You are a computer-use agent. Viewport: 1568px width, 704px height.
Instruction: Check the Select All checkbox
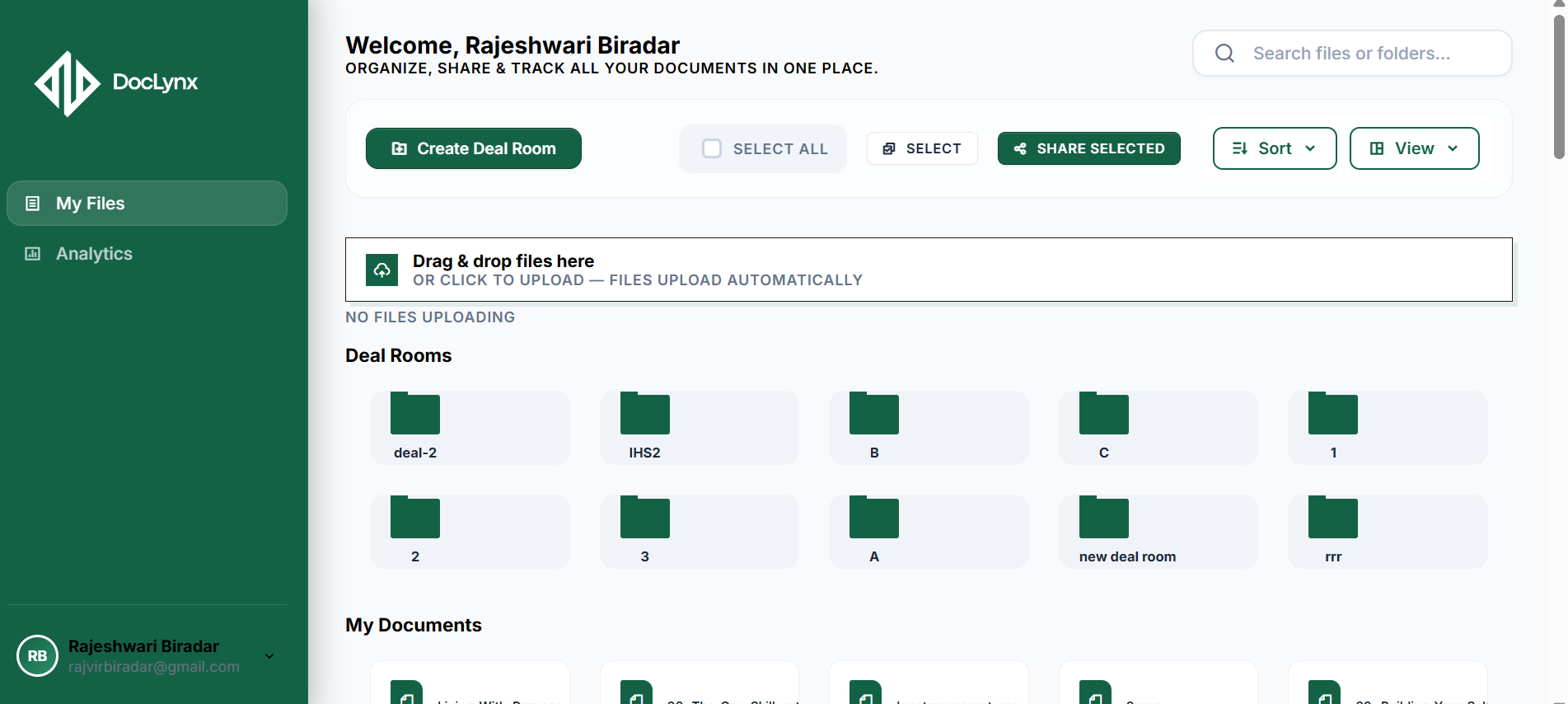pos(712,148)
